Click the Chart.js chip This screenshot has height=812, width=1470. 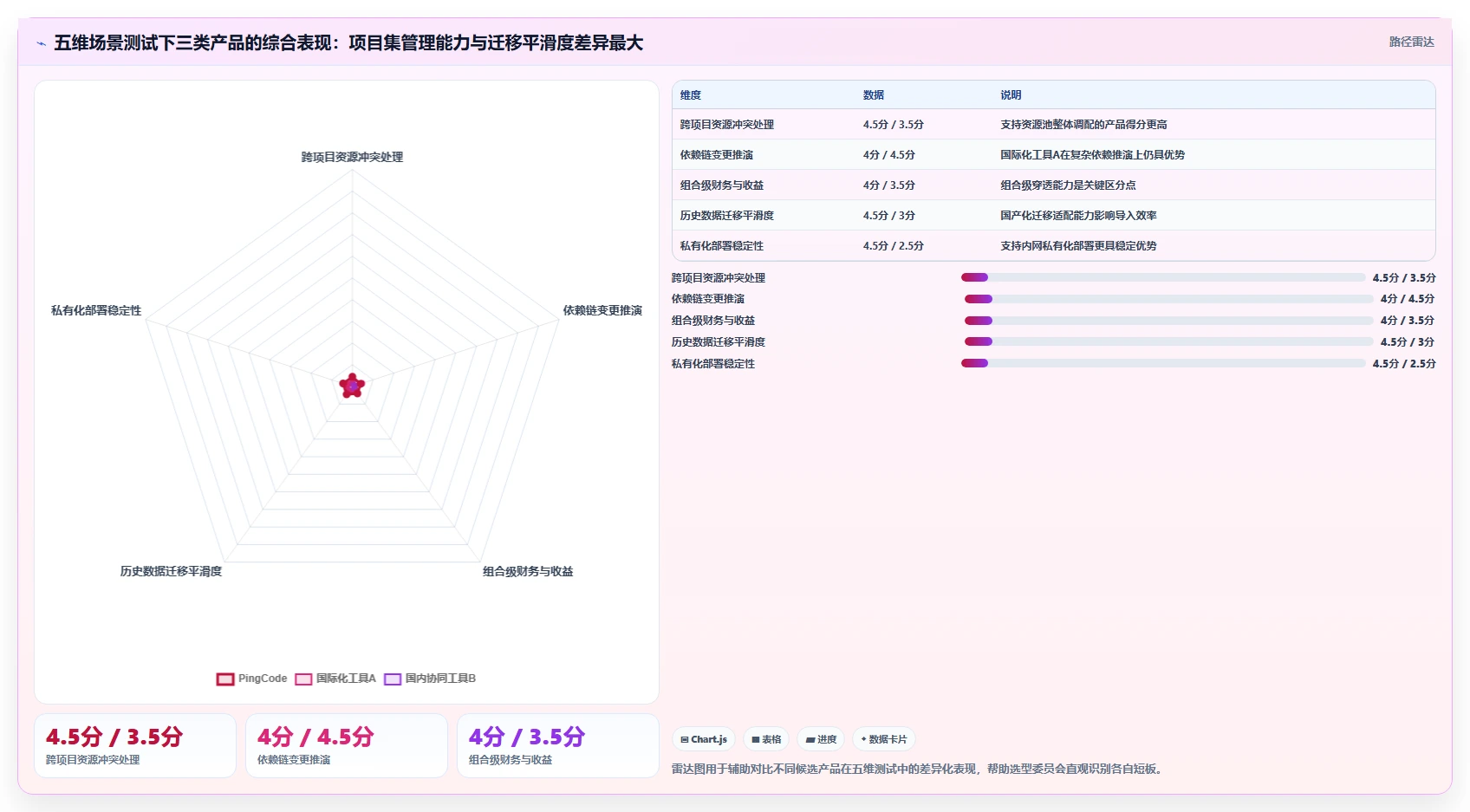pyautogui.click(x=704, y=739)
